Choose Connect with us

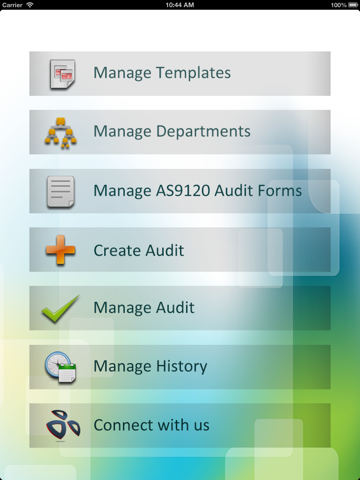pos(180,425)
